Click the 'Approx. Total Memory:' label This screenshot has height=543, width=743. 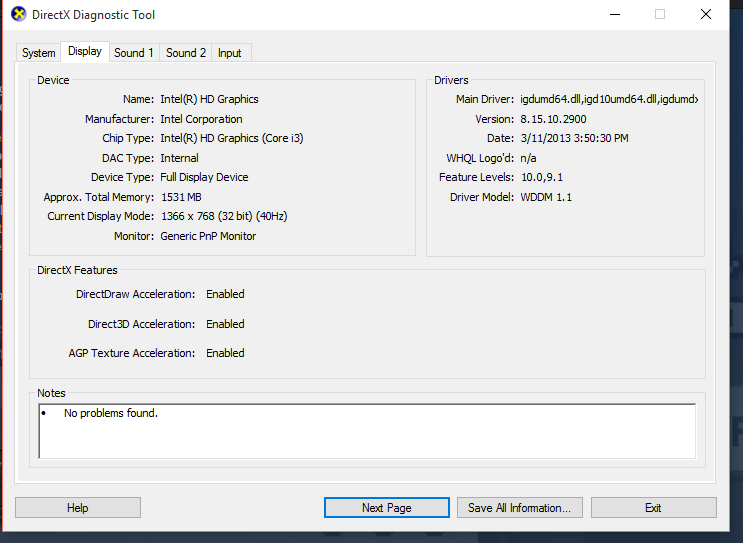pyautogui.click(x=99, y=197)
